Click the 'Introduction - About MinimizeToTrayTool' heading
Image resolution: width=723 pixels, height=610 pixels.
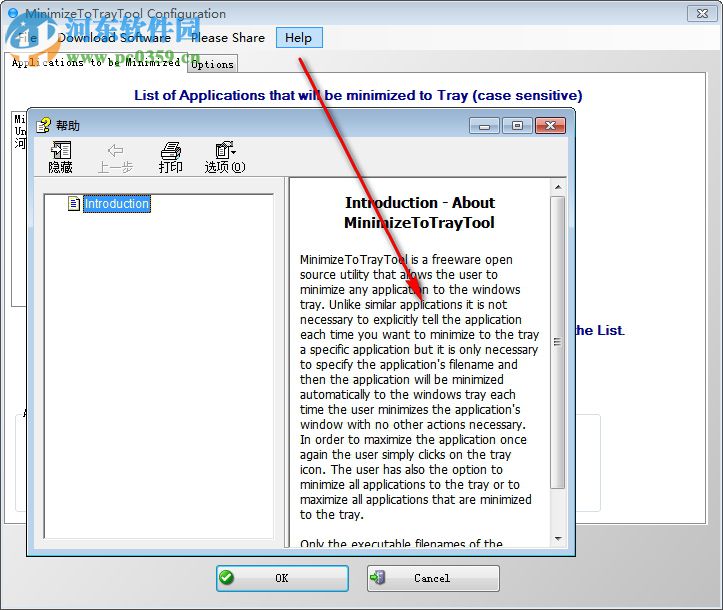[x=419, y=213]
